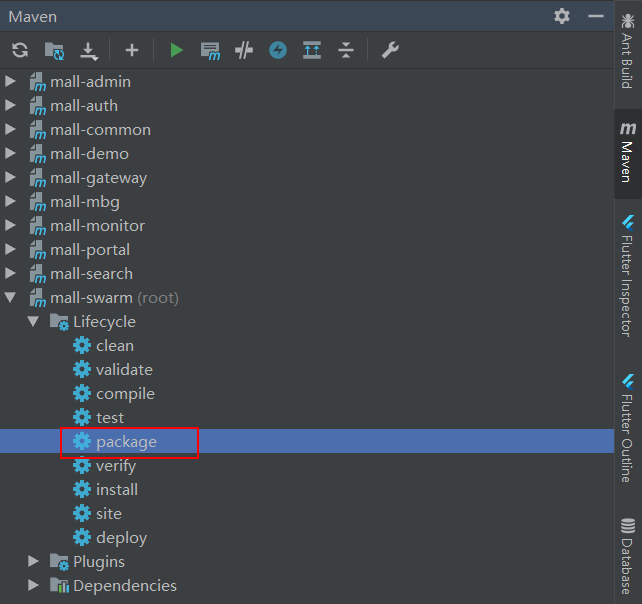Expand the mall-demo module
Image resolution: width=642 pixels, height=604 pixels.
coord(10,153)
